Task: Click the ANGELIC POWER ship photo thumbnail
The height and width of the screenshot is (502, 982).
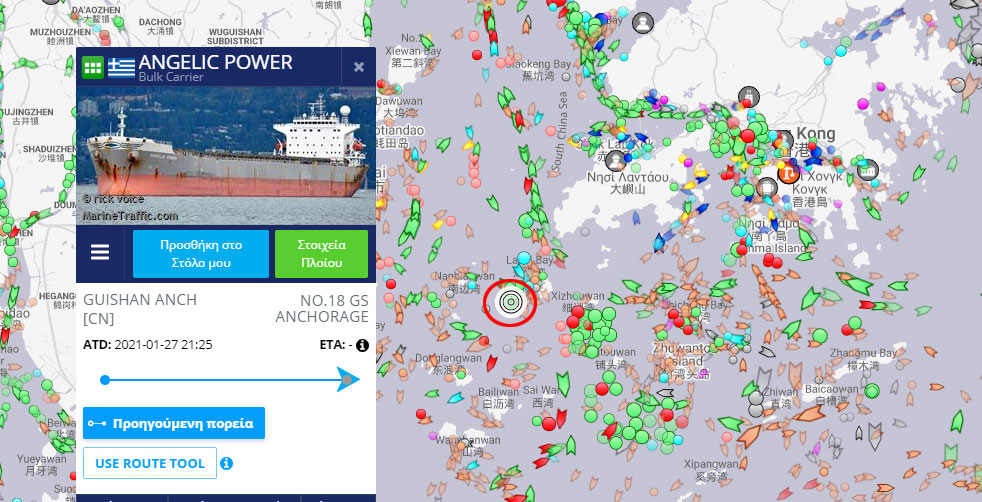Action: 225,155
